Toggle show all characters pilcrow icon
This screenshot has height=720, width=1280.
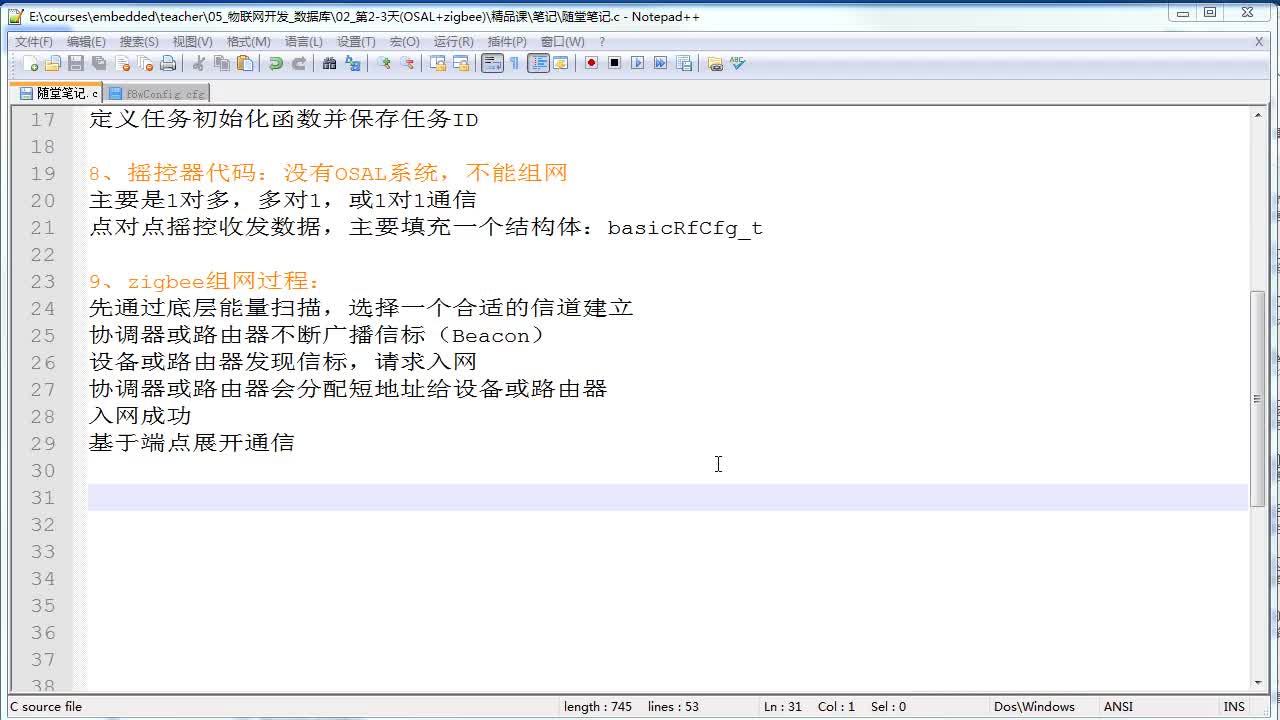(x=514, y=63)
